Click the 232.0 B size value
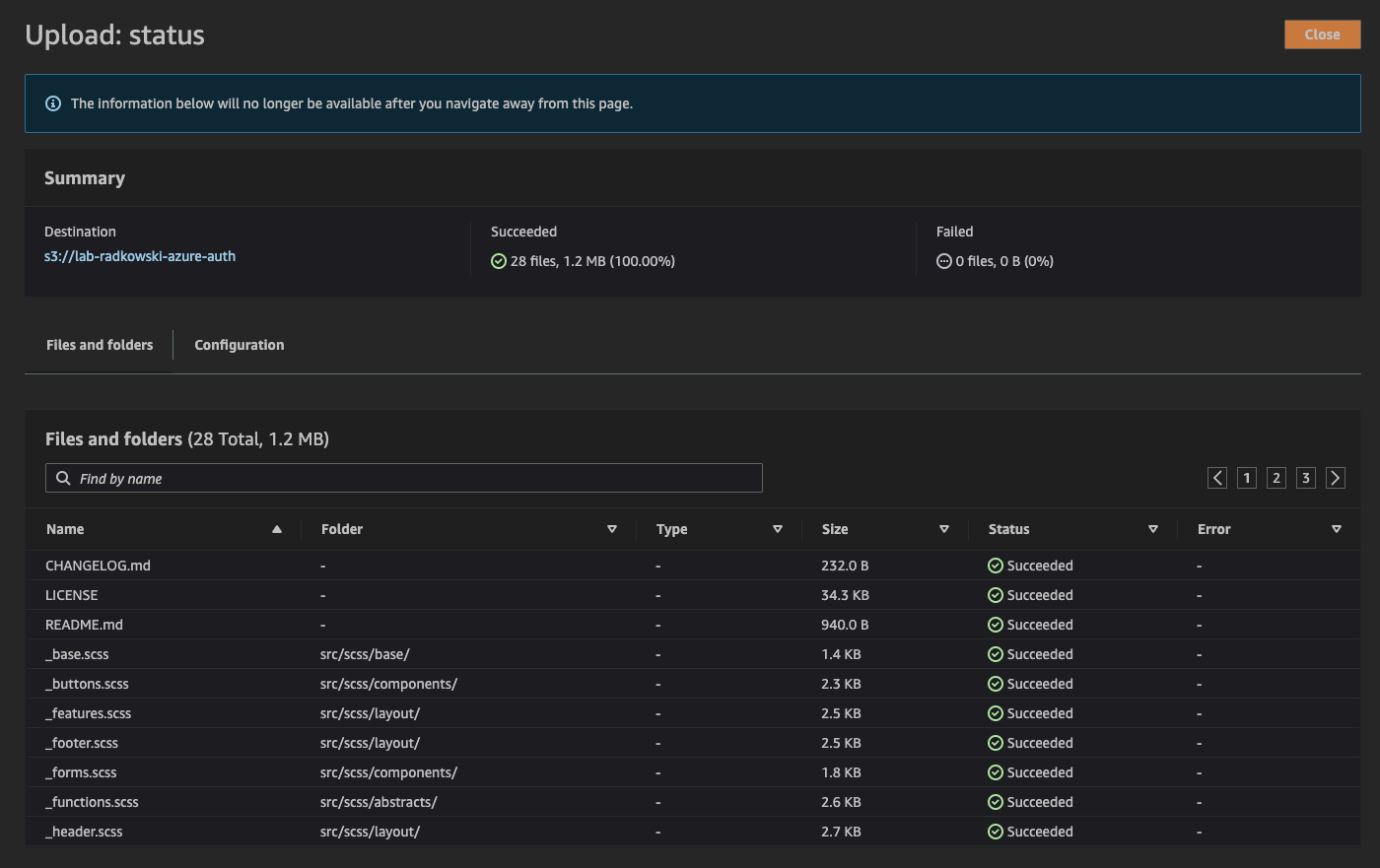Image resolution: width=1380 pixels, height=868 pixels. (x=845, y=566)
